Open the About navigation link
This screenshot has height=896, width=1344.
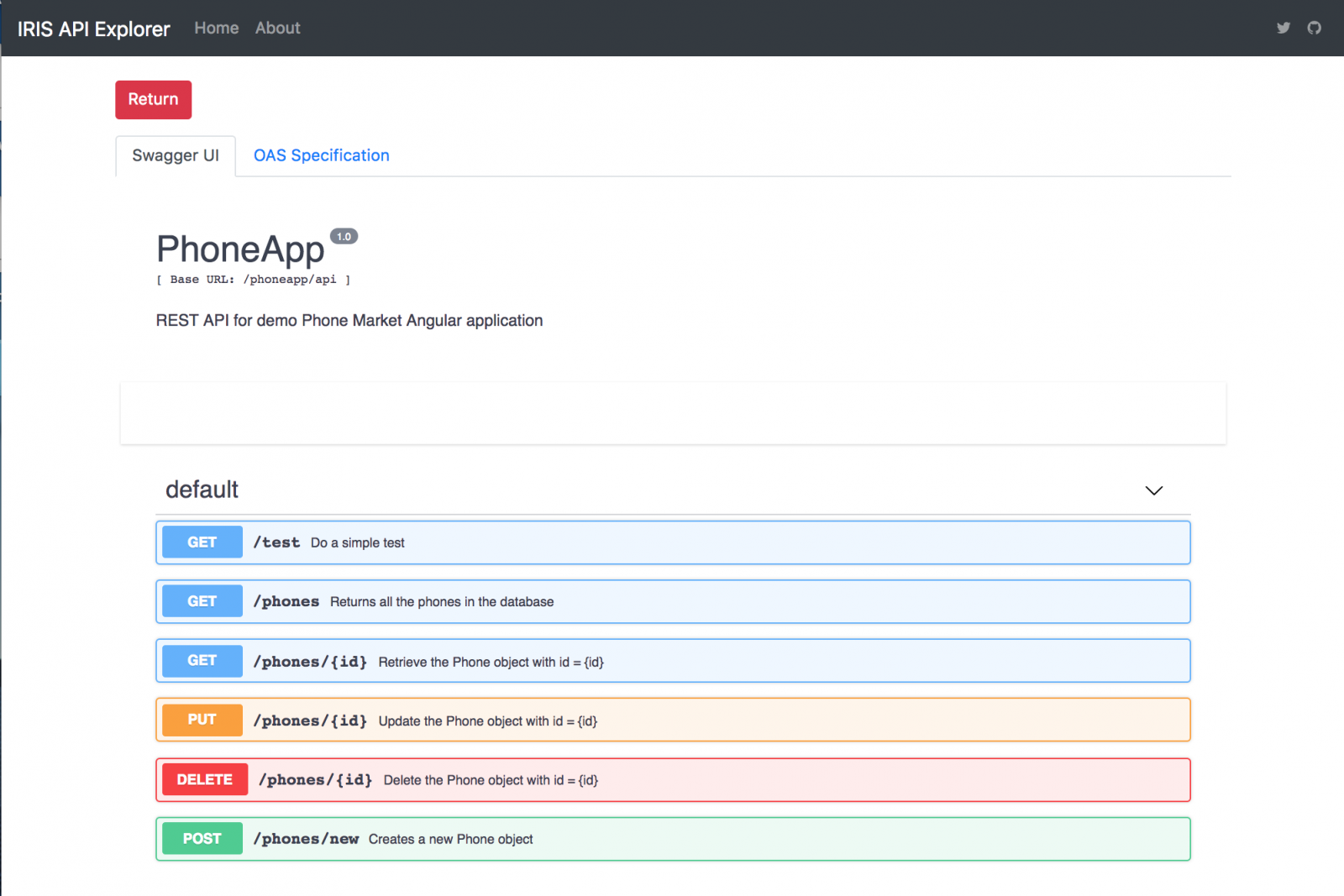(277, 28)
